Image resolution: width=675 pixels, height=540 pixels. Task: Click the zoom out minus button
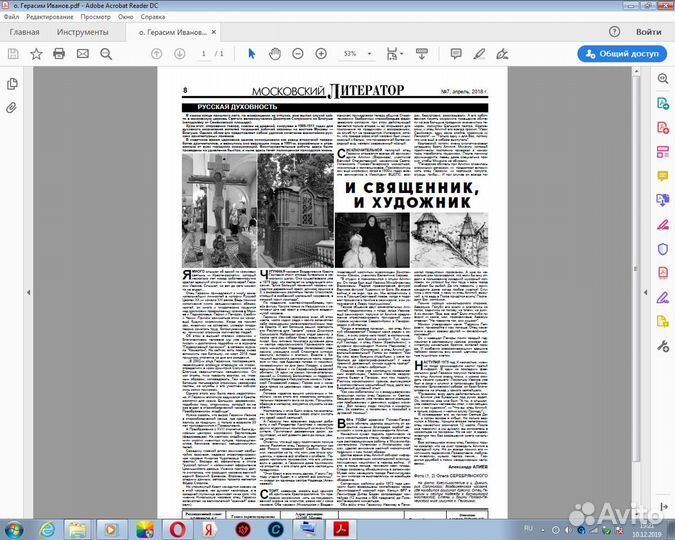297,53
